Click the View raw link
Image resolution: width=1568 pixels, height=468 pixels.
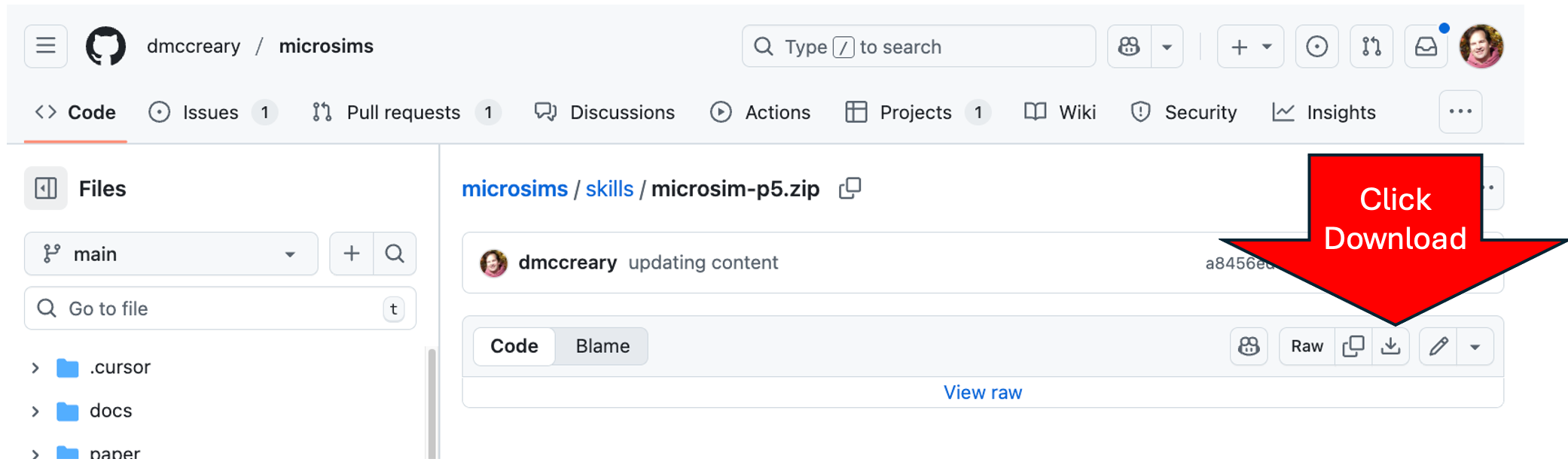coord(982,393)
